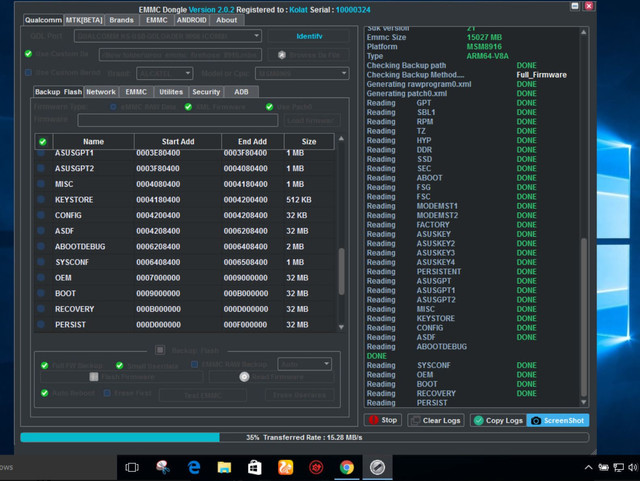Click the Browse Da File cube icon
Screen dimensions: 640x481
[x=282, y=55]
